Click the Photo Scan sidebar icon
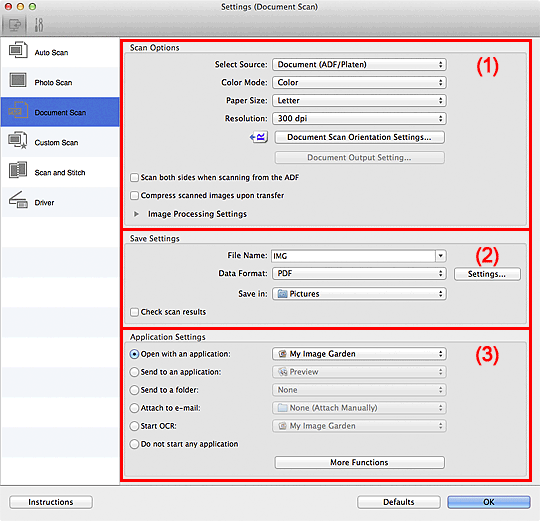Screen dimensions: 540x521 (x=18, y=80)
